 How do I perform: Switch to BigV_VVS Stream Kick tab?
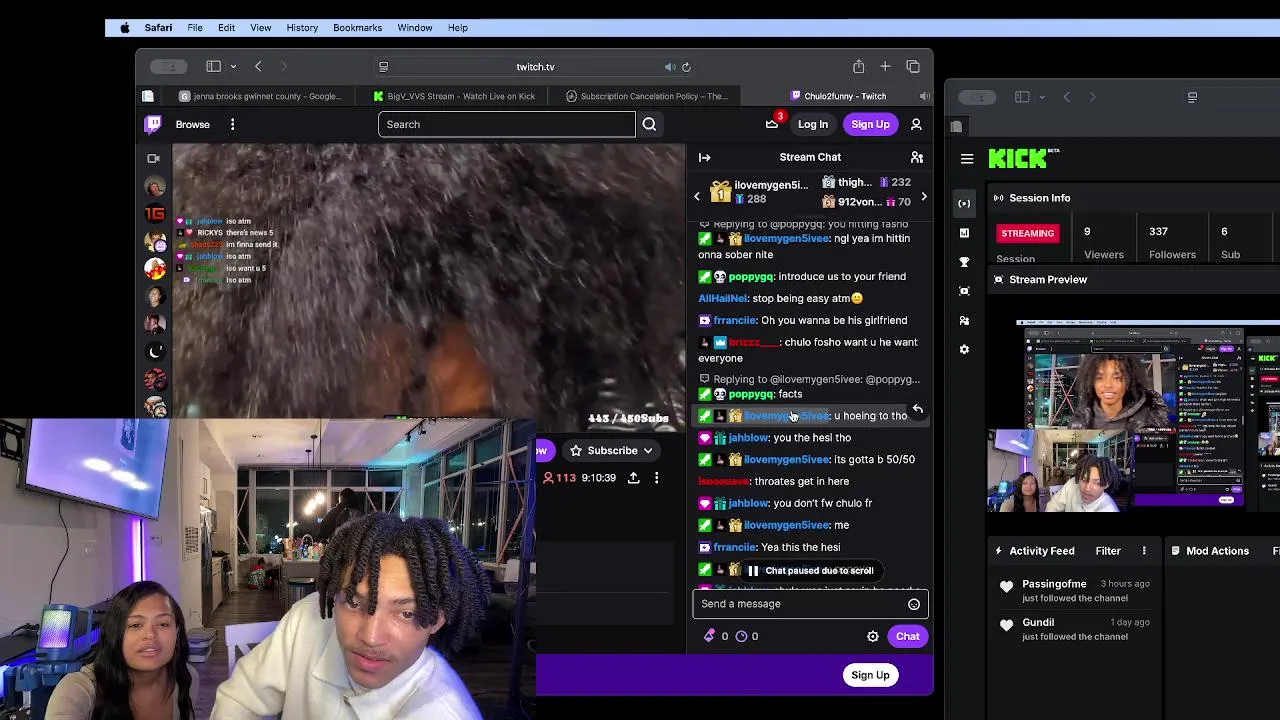tap(453, 96)
